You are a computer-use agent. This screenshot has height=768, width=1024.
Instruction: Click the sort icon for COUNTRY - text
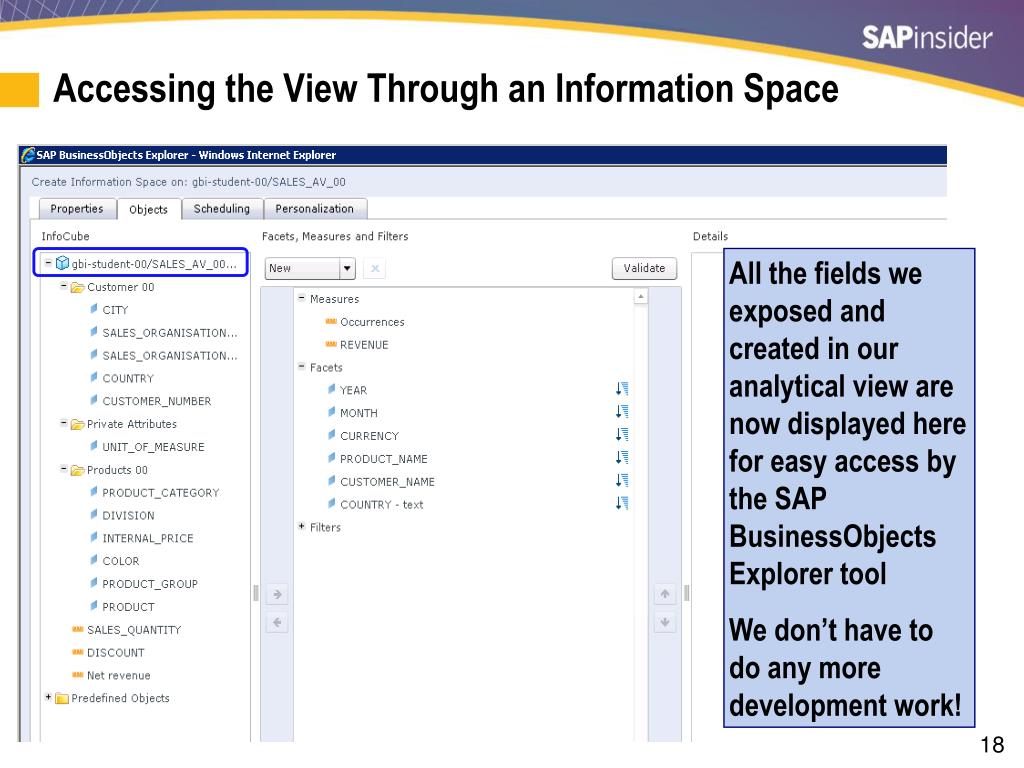(x=622, y=504)
